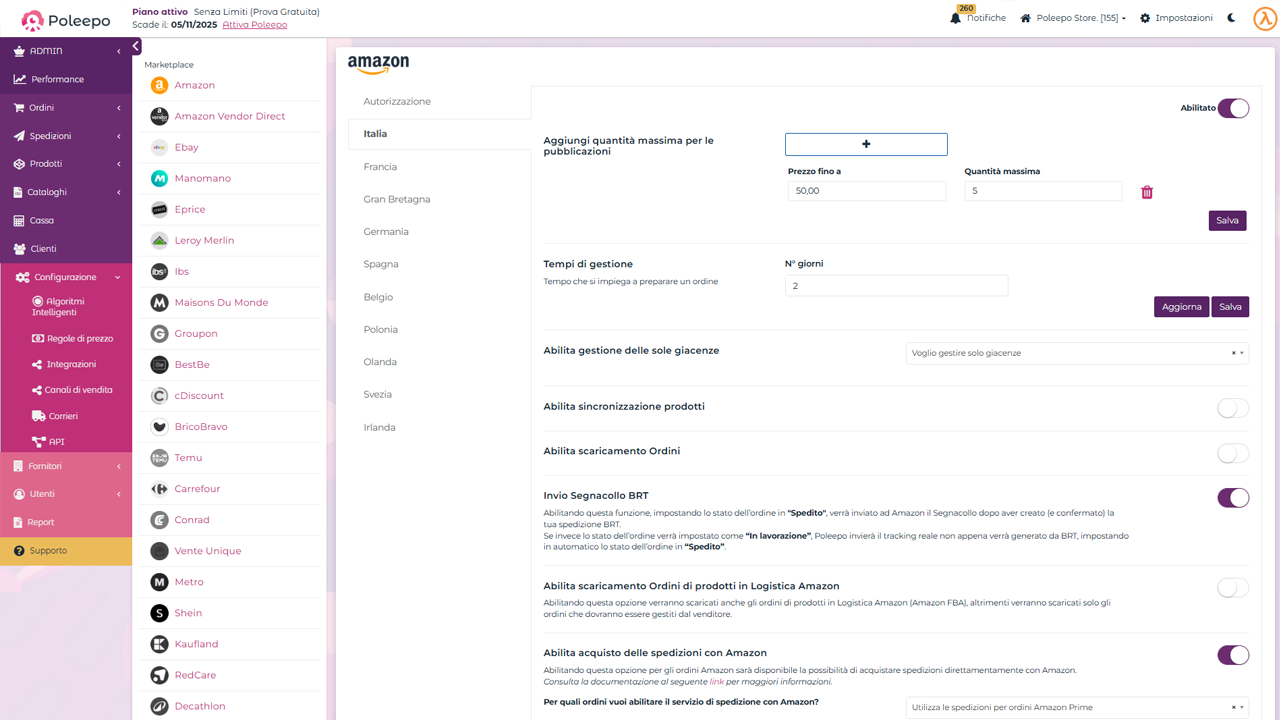Open Performance in the sidebar

click(x=66, y=79)
